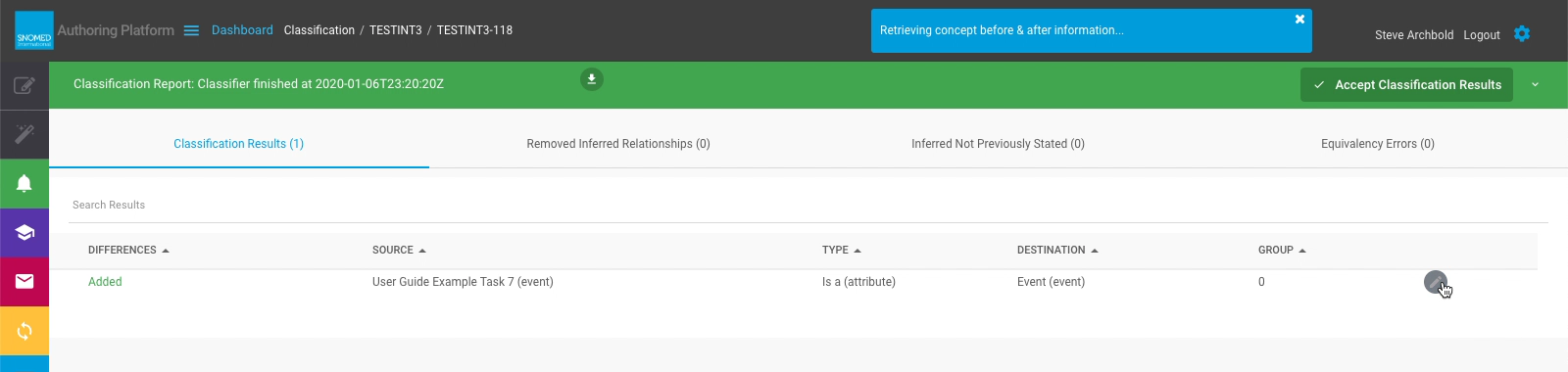The image size is (1568, 372).
Task: Open settings gear next to Logout
Action: (1522, 34)
